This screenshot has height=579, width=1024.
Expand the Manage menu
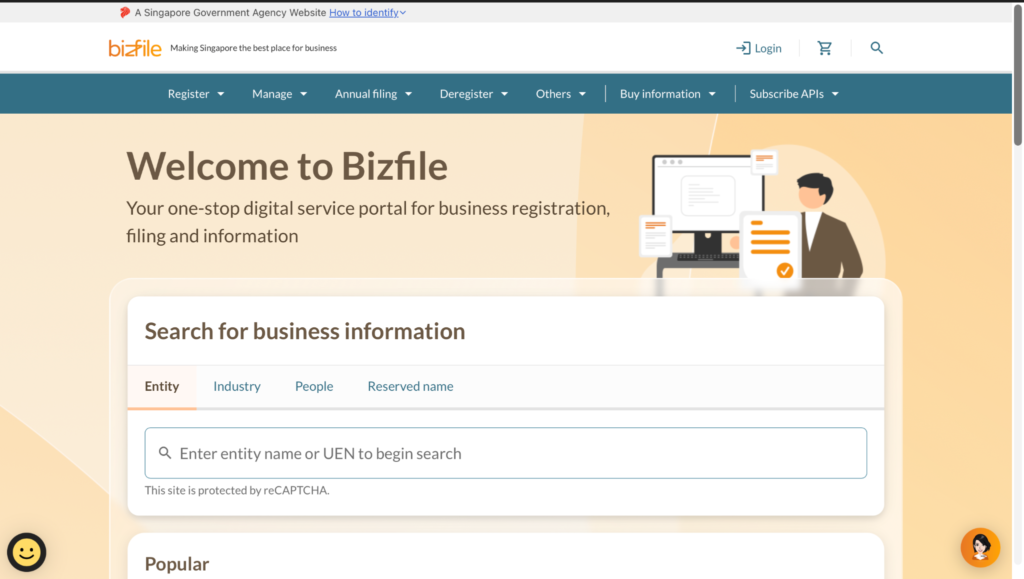[280, 94]
